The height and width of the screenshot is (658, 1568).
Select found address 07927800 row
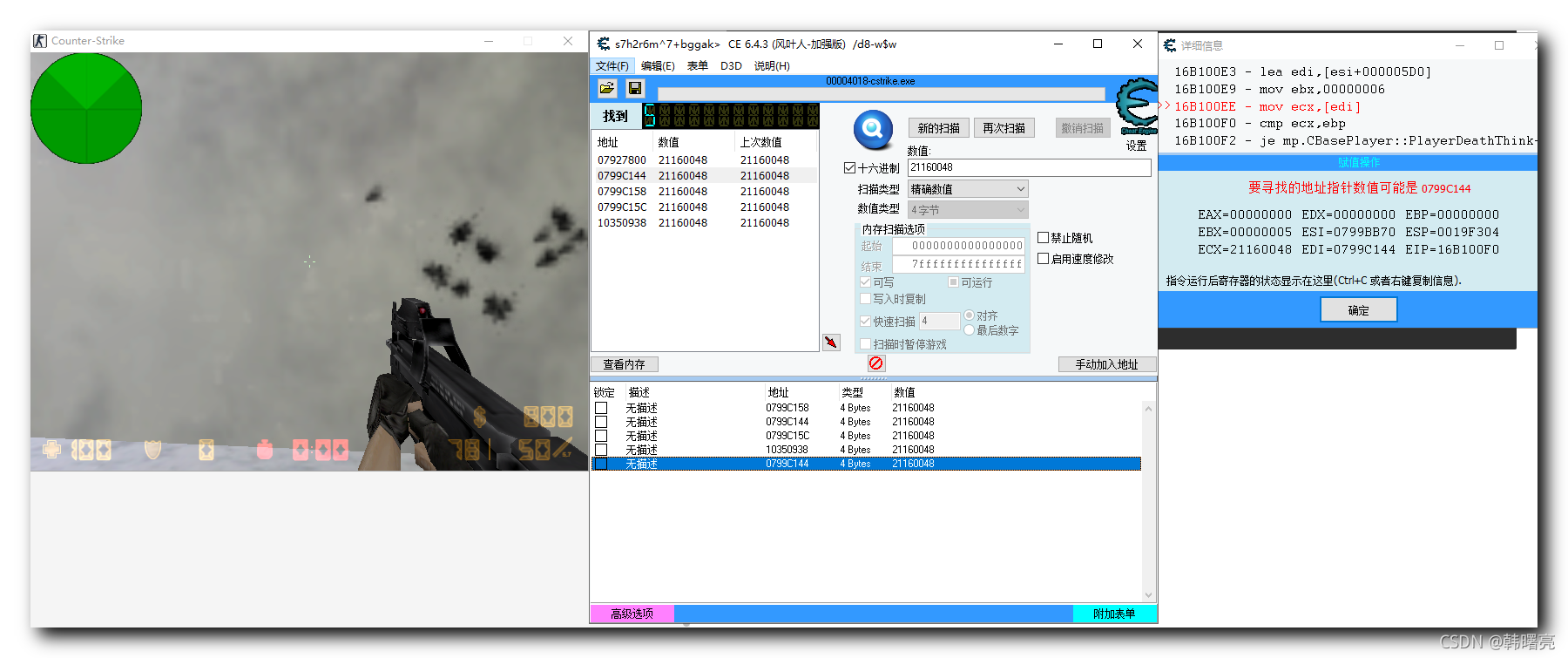[x=704, y=160]
